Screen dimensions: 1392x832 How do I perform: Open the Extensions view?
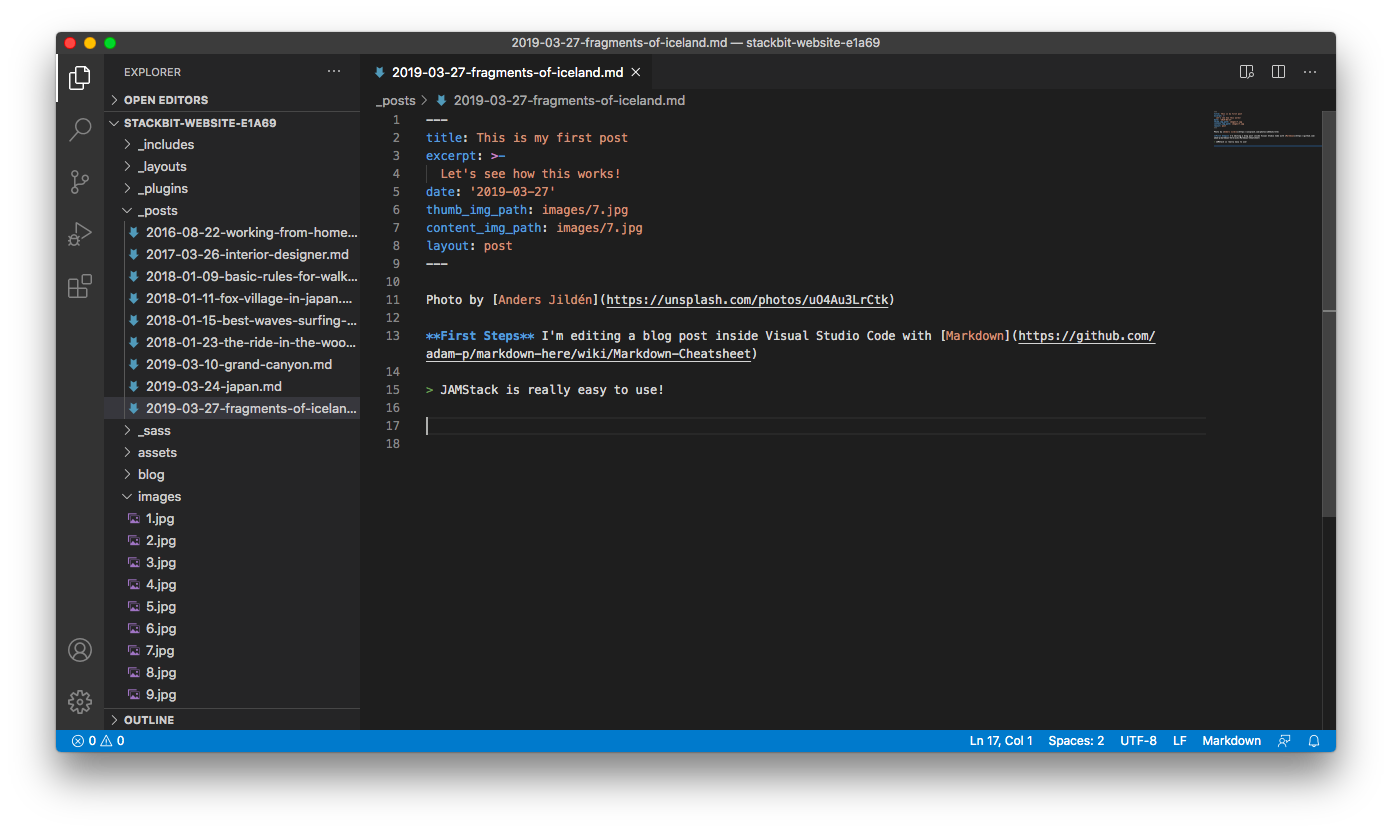tap(80, 287)
